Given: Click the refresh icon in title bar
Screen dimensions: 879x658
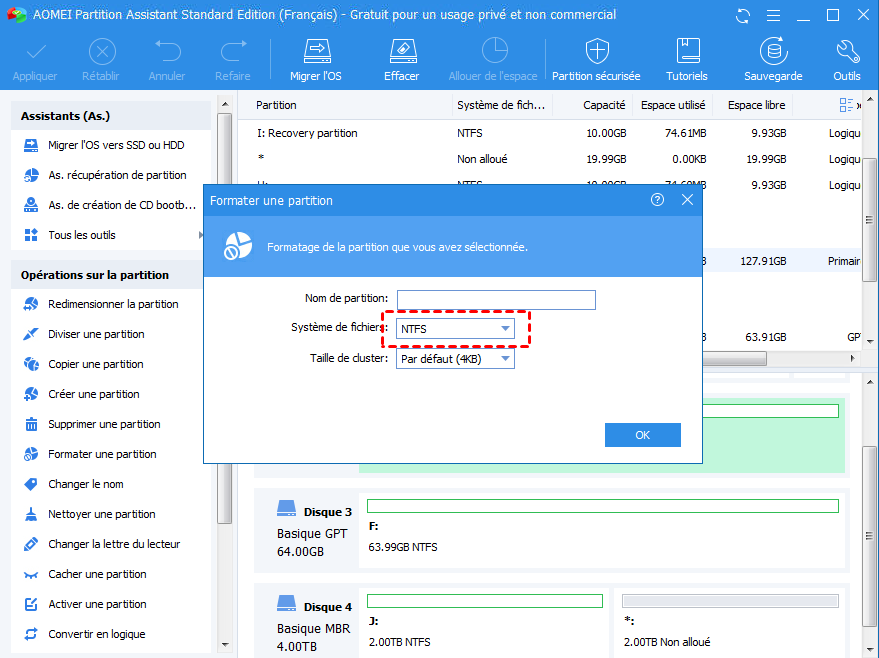Looking at the screenshot, I should pyautogui.click(x=743, y=16).
